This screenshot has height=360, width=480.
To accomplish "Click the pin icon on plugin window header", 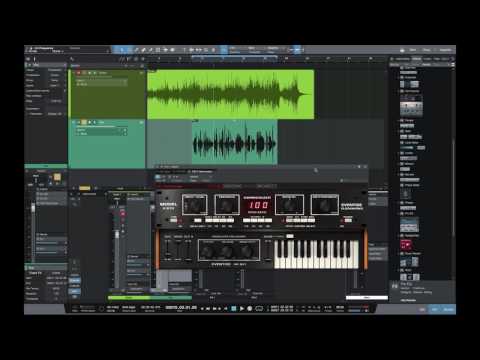I will [x=359, y=167].
